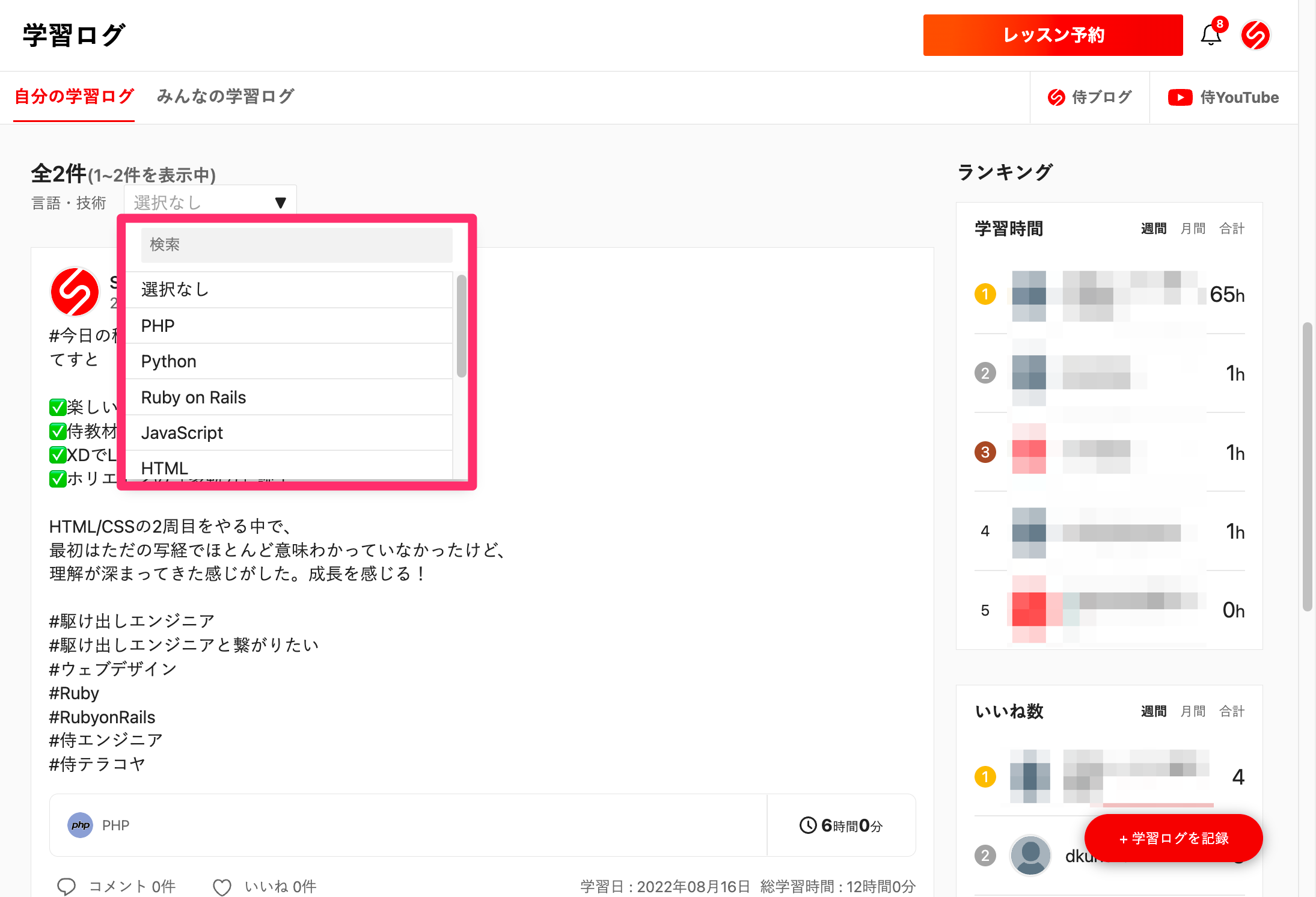Click the ＋学習ログを記録 button
Image resolution: width=1316 pixels, height=897 pixels.
[x=1173, y=838]
